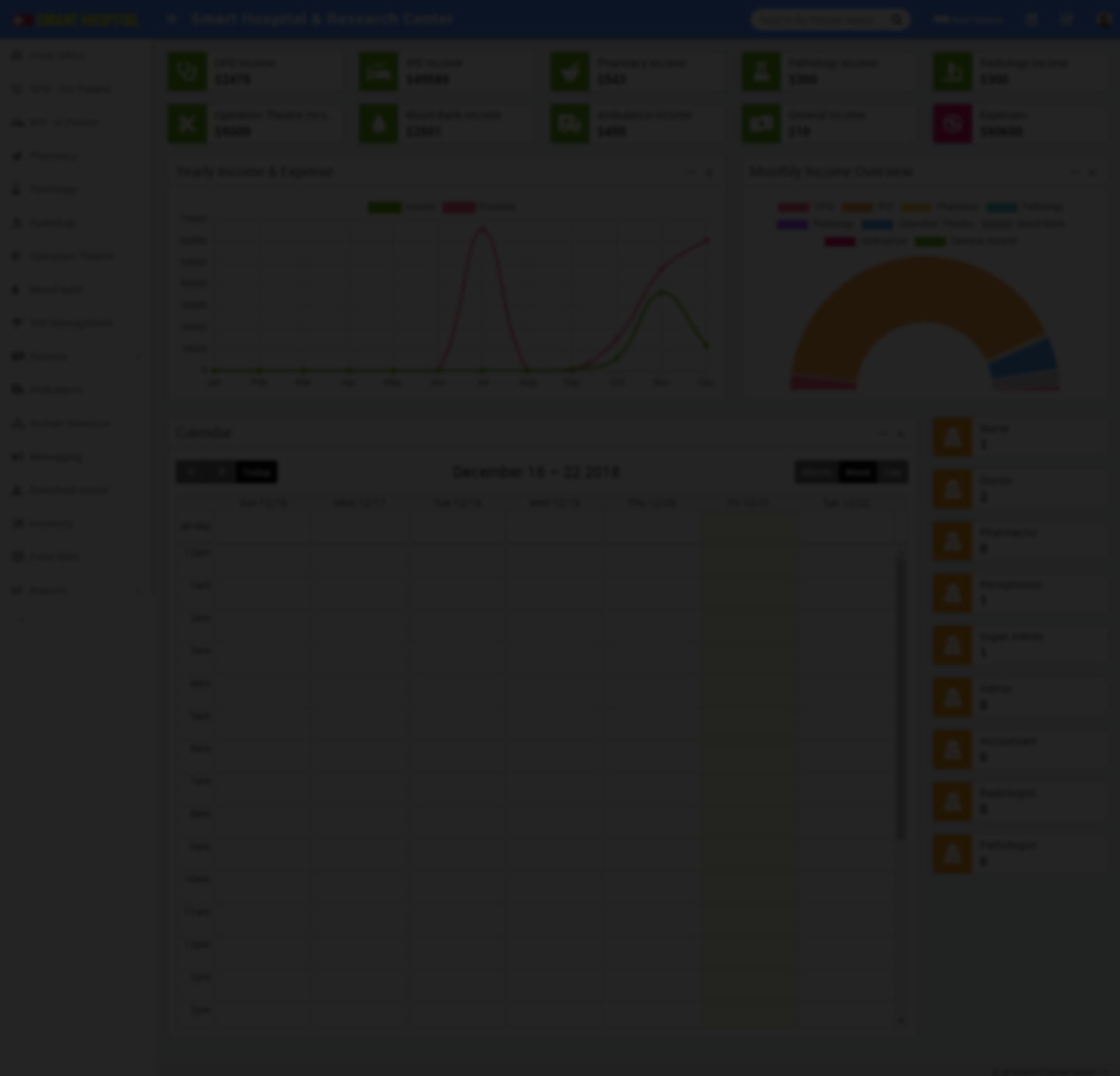The height and width of the screenshot is (1076, 1120).
Task: Switch calendar to Month view
Action: tap(817, 472)
